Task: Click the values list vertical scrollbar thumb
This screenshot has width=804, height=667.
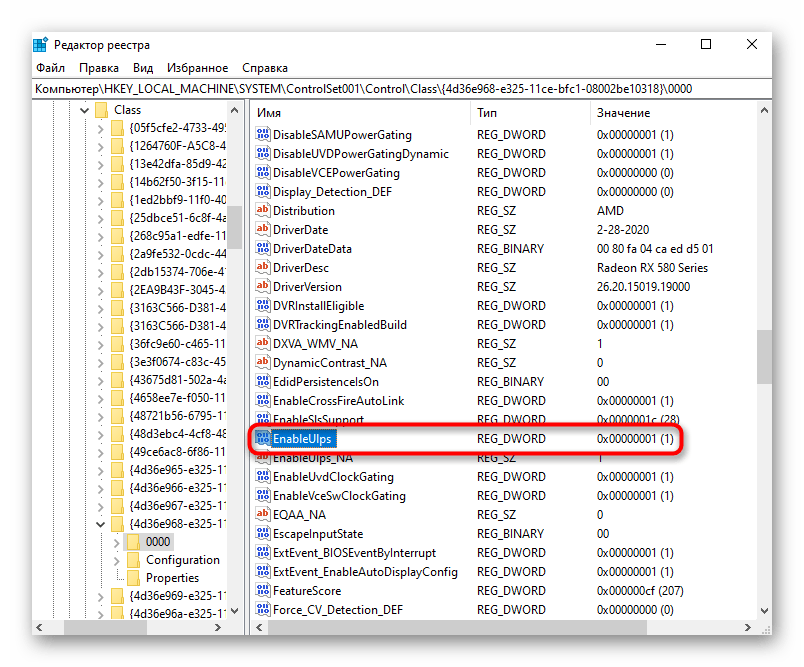Action: point(764,356)
